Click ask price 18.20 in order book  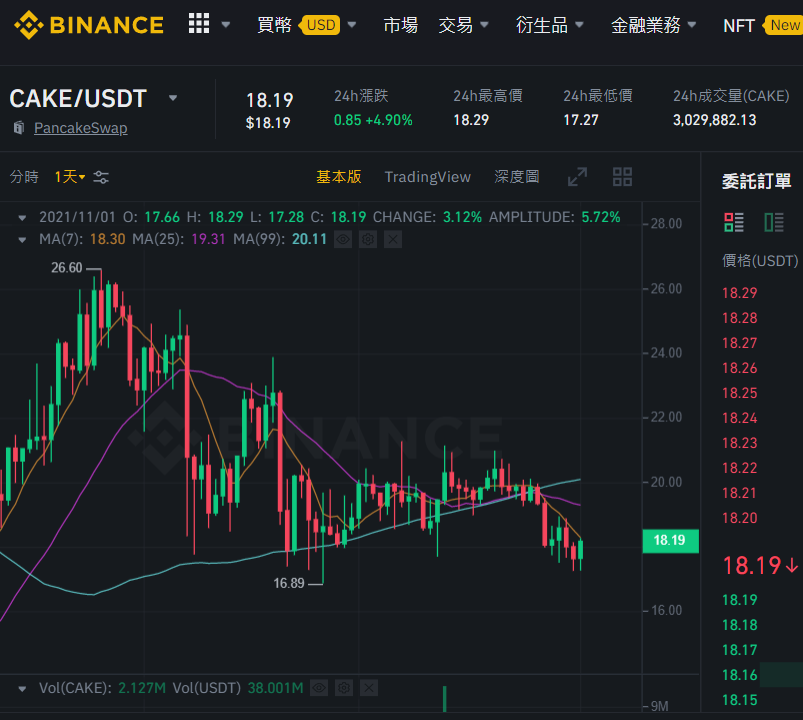pos(739,518)
